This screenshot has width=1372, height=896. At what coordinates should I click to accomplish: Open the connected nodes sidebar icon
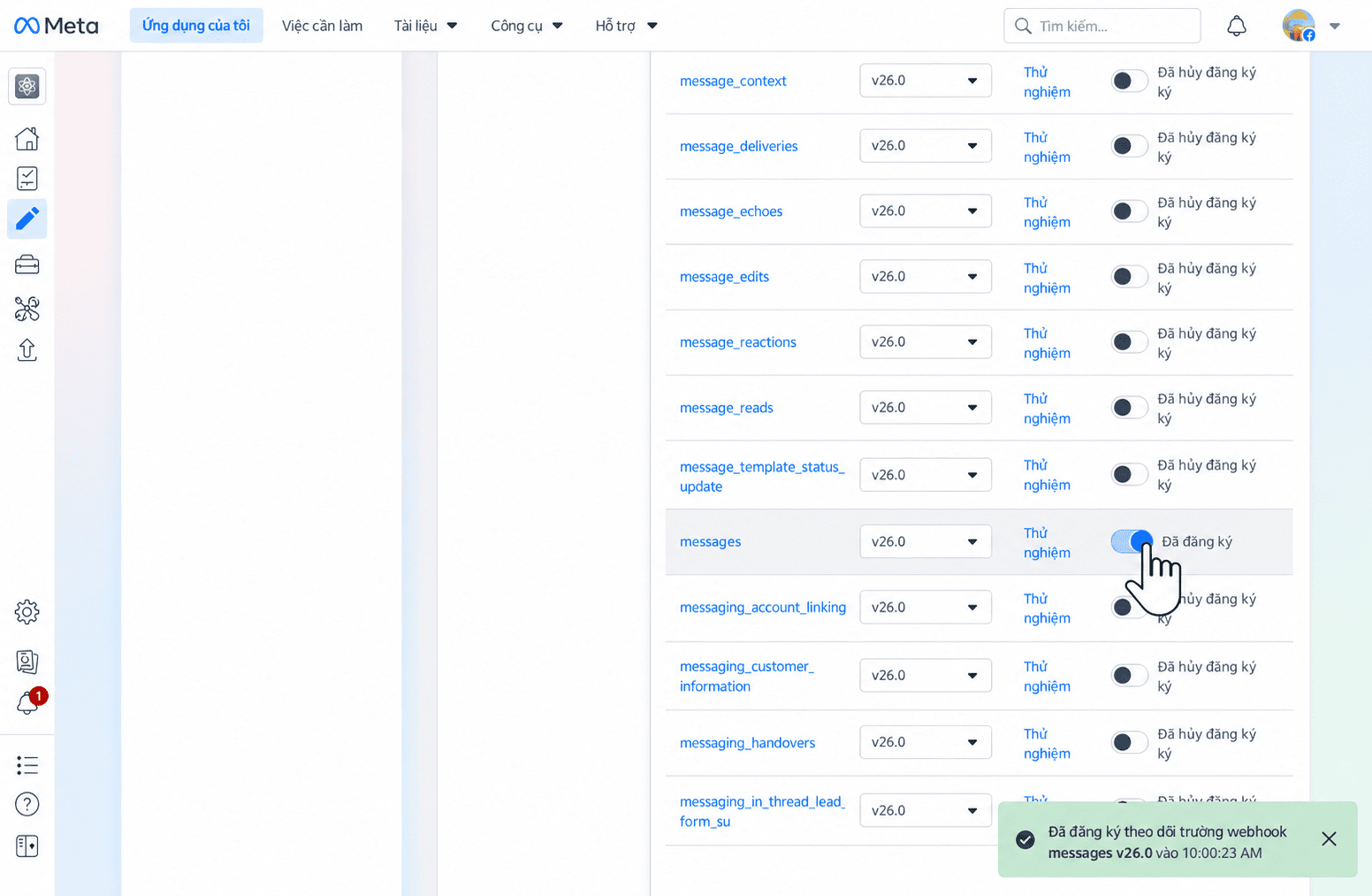pyautogui.click(x=27, y=308)
